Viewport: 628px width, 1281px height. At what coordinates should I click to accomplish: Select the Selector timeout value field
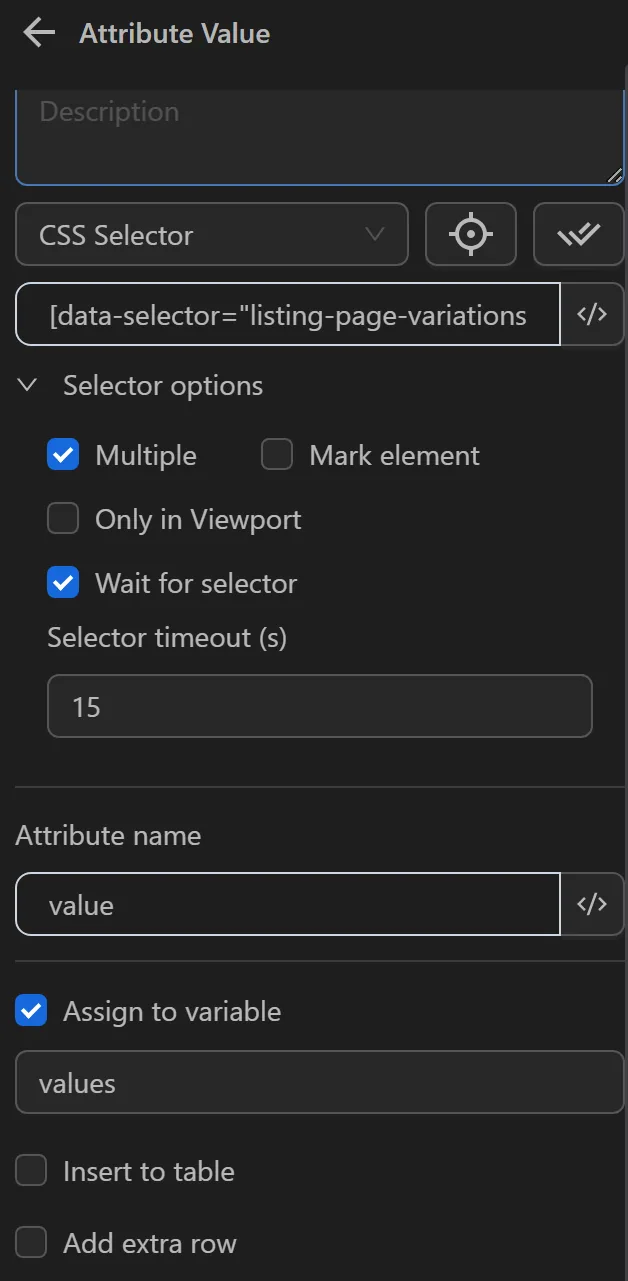[319, 706]
